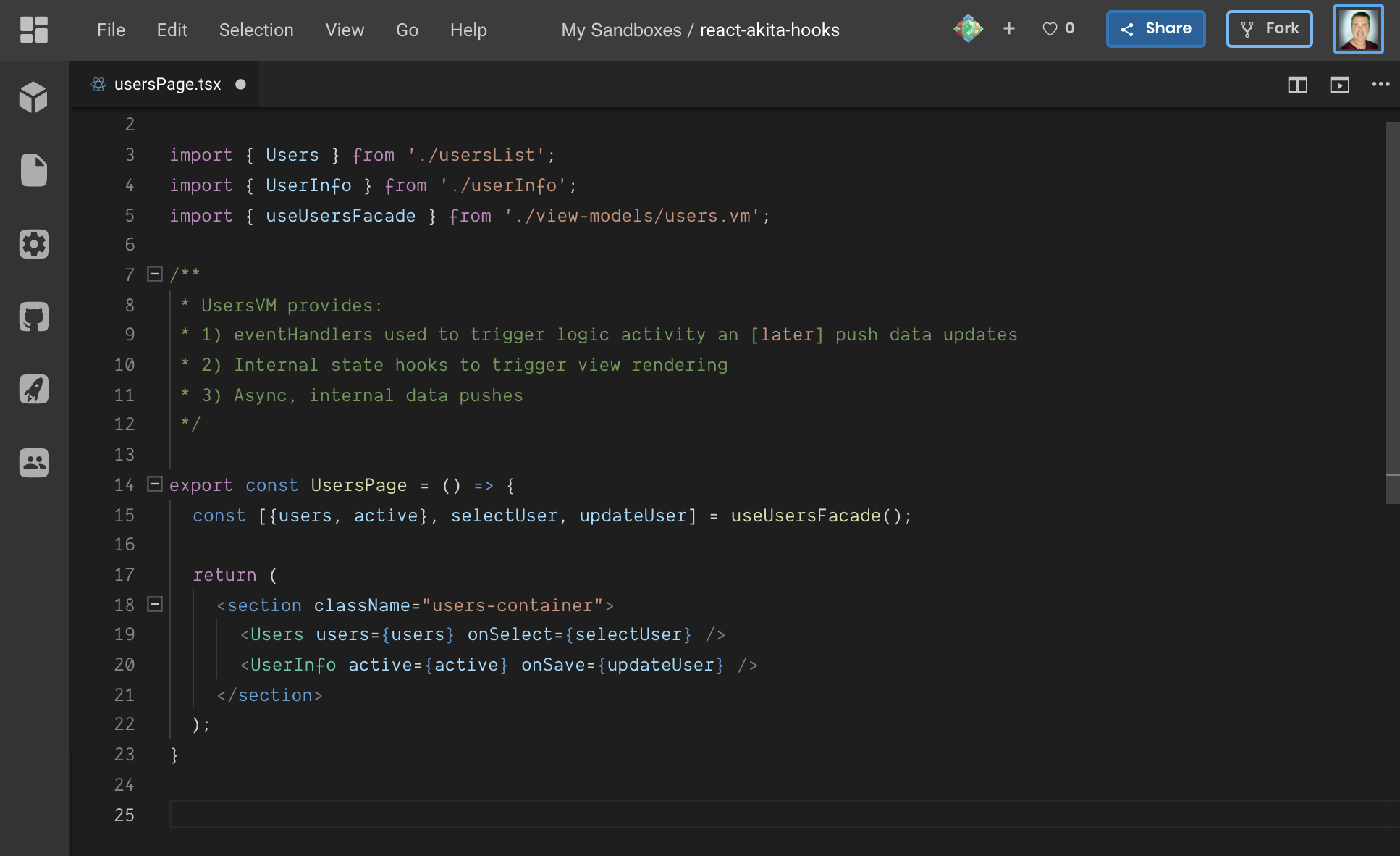Open Configuration Files gear icon
Screen dimensions: 1400x856
(34, 244)
